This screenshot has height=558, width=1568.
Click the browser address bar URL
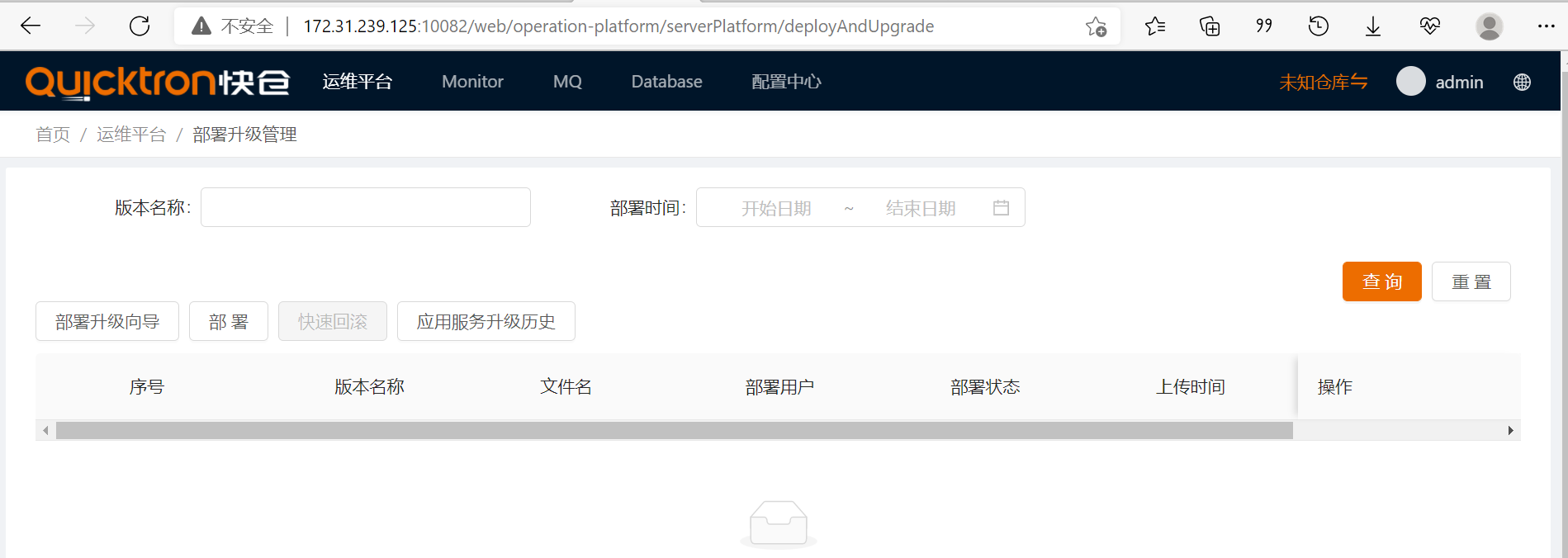tap(618, 26)
